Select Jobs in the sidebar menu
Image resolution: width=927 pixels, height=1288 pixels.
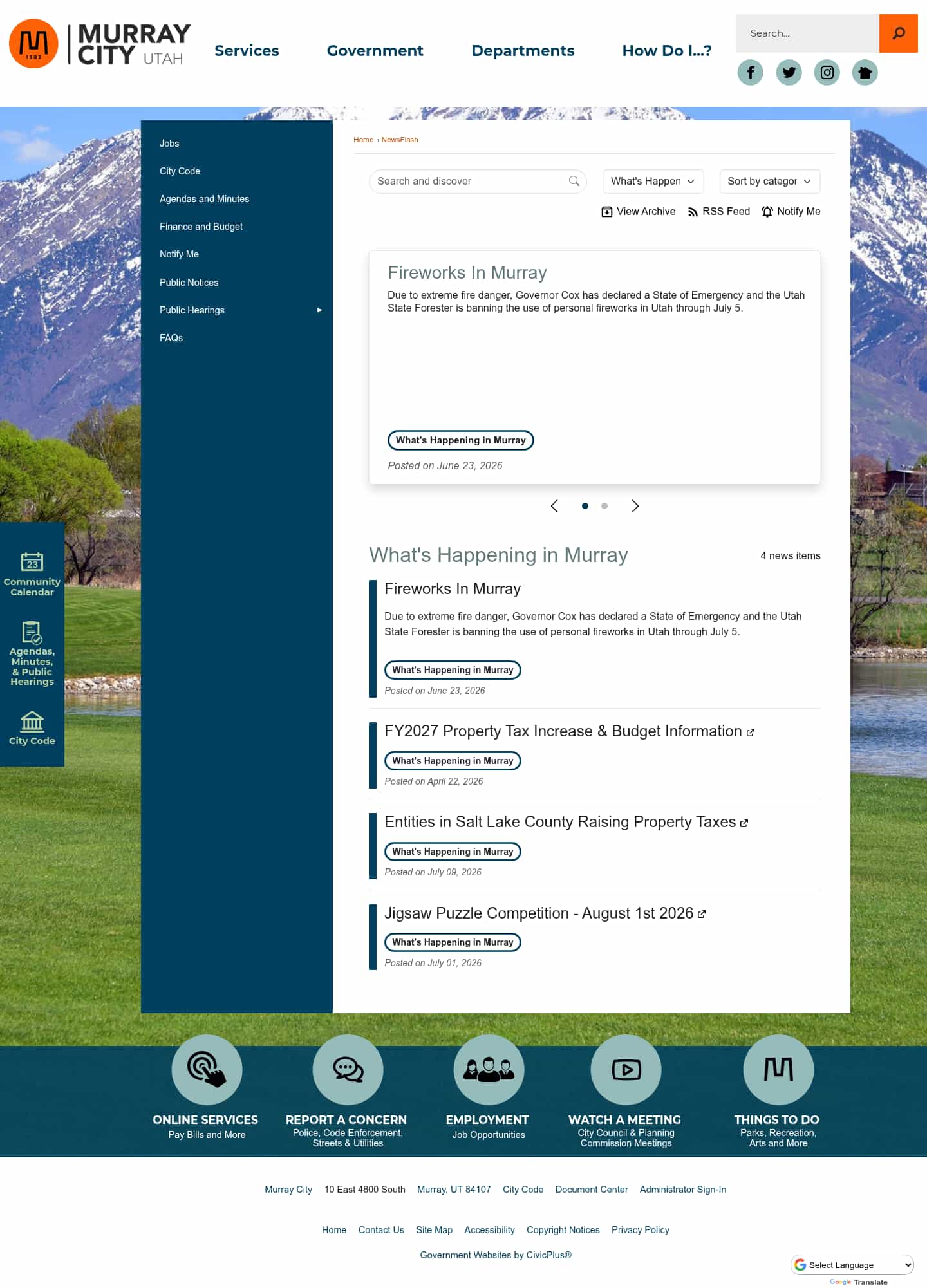(169, 144)
